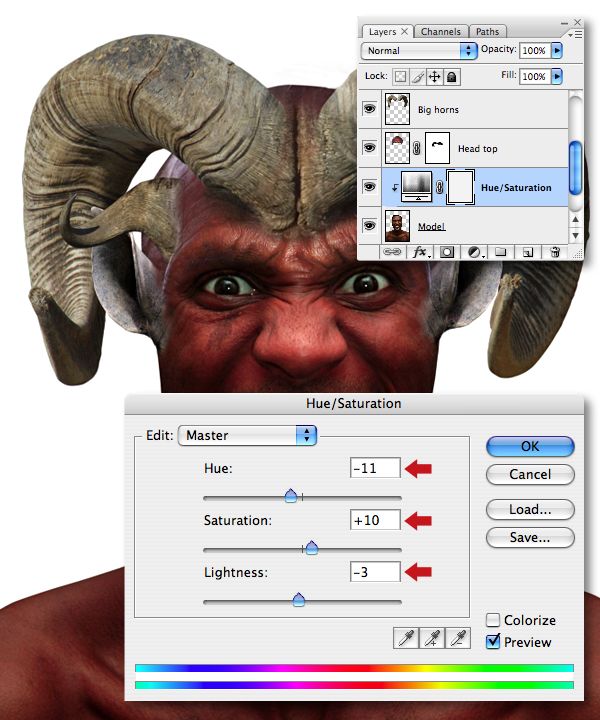Click the Opacity percentage field
600x720 pixels.
click(534, 50)
